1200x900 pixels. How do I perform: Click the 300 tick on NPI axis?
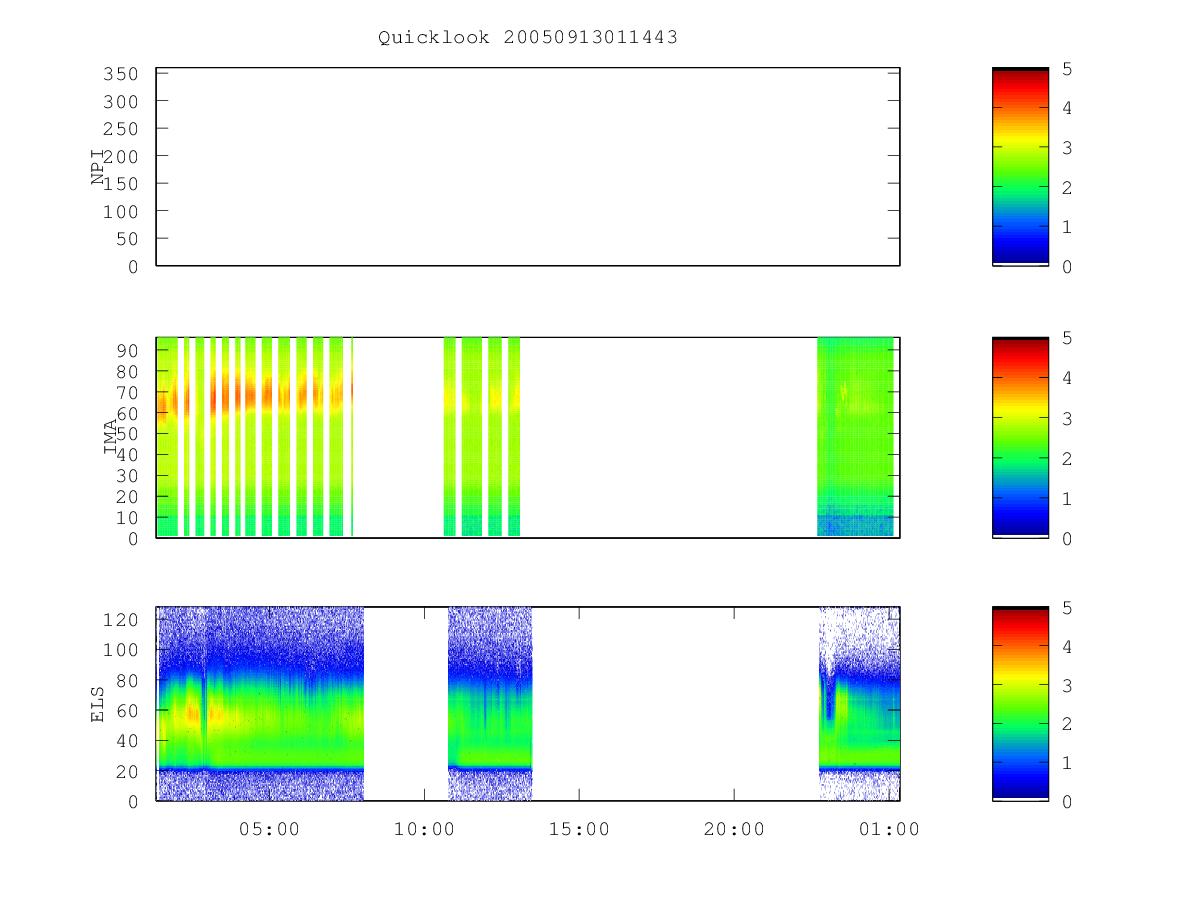119,101
